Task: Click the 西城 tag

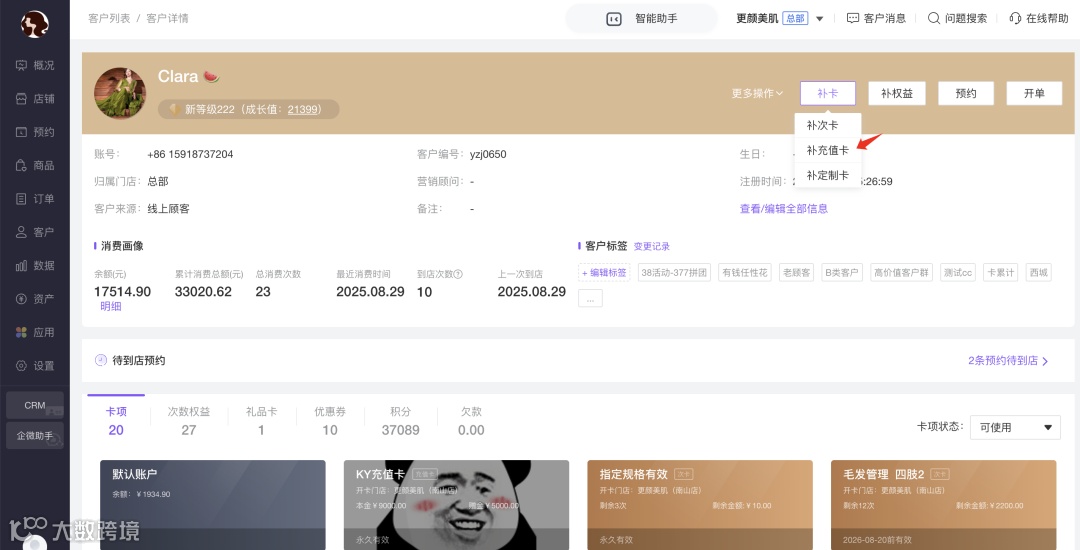Action: [1039, 273]
